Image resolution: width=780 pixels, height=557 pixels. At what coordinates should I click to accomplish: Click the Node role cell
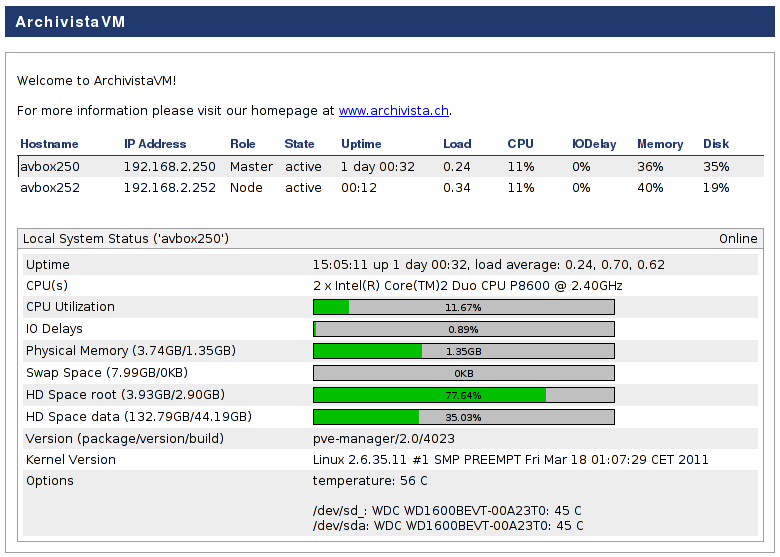point(246,188)
